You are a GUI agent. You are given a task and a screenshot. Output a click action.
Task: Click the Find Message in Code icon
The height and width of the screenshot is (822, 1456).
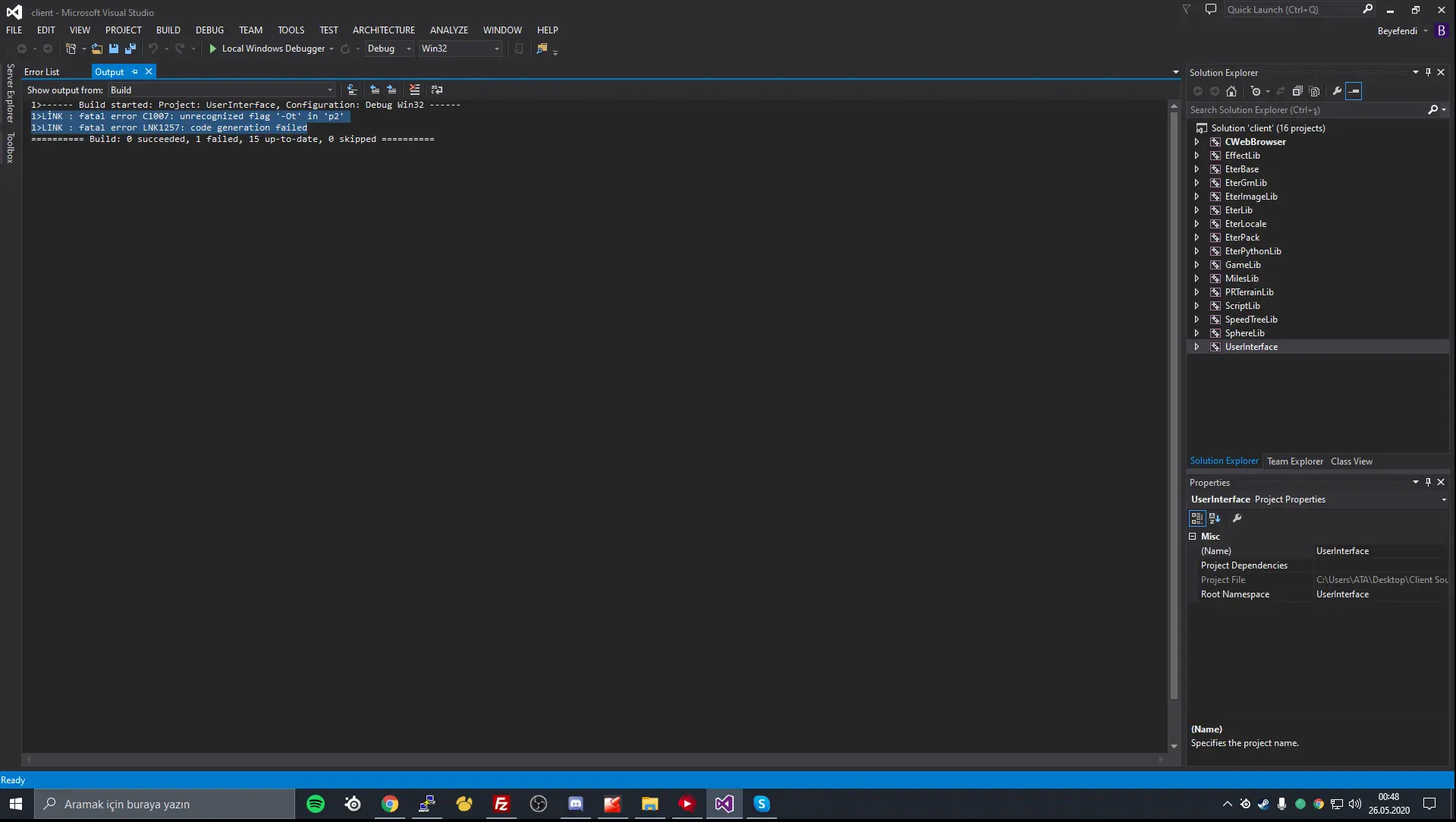coord(352,90)
